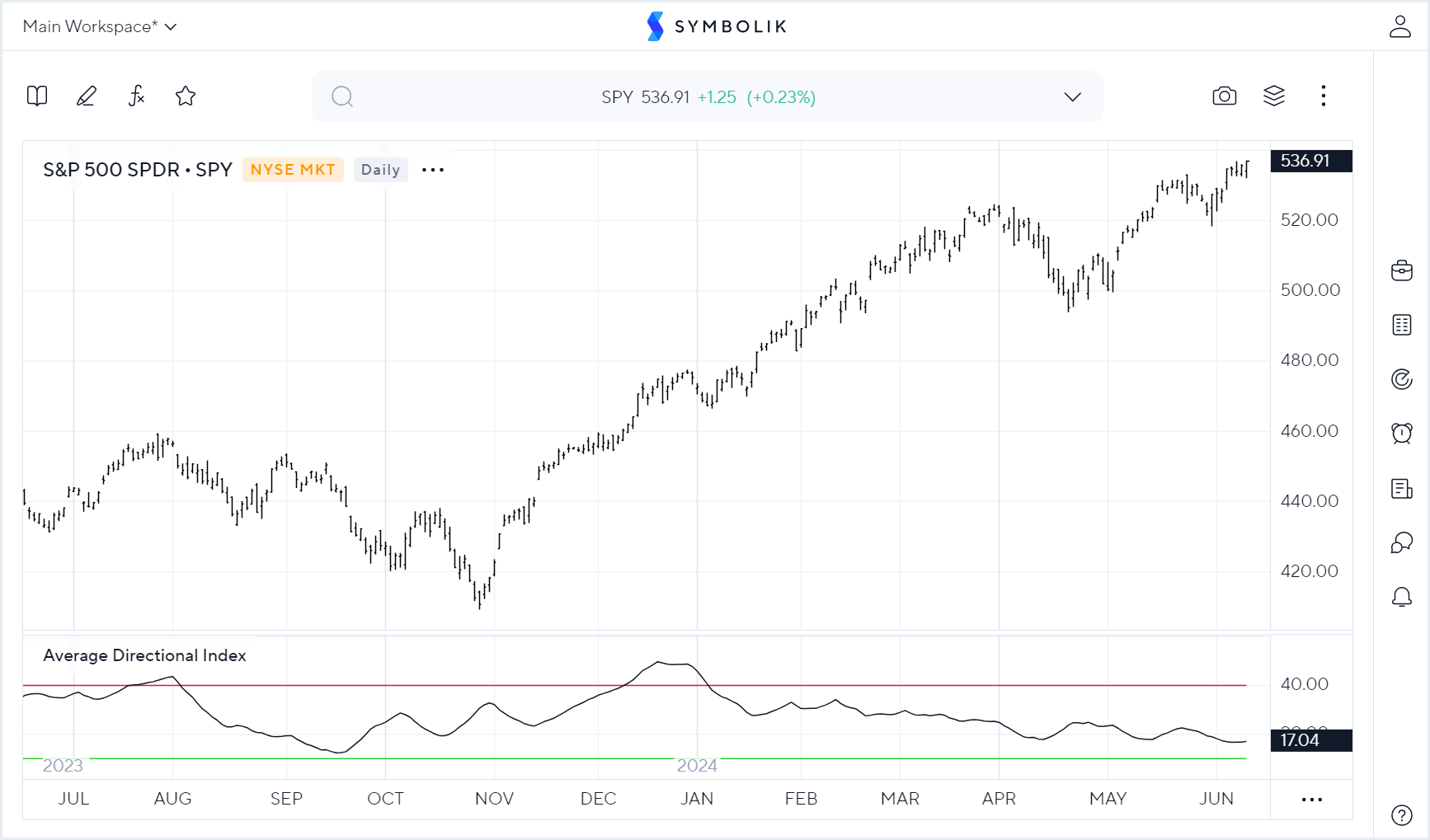
Task: Click the star favorites icon
Action: [186, 96]
